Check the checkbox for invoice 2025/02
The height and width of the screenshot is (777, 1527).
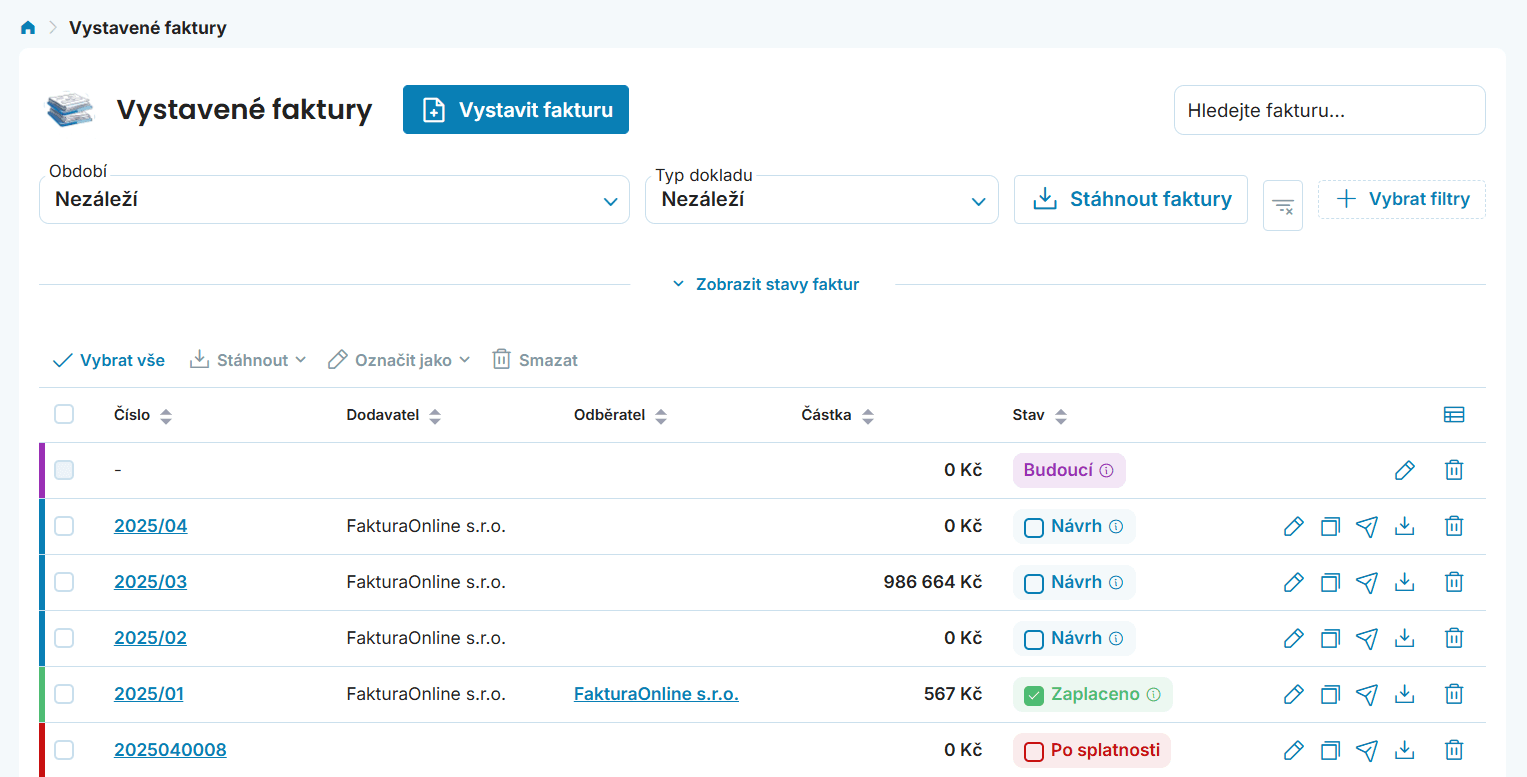(64, 638)
